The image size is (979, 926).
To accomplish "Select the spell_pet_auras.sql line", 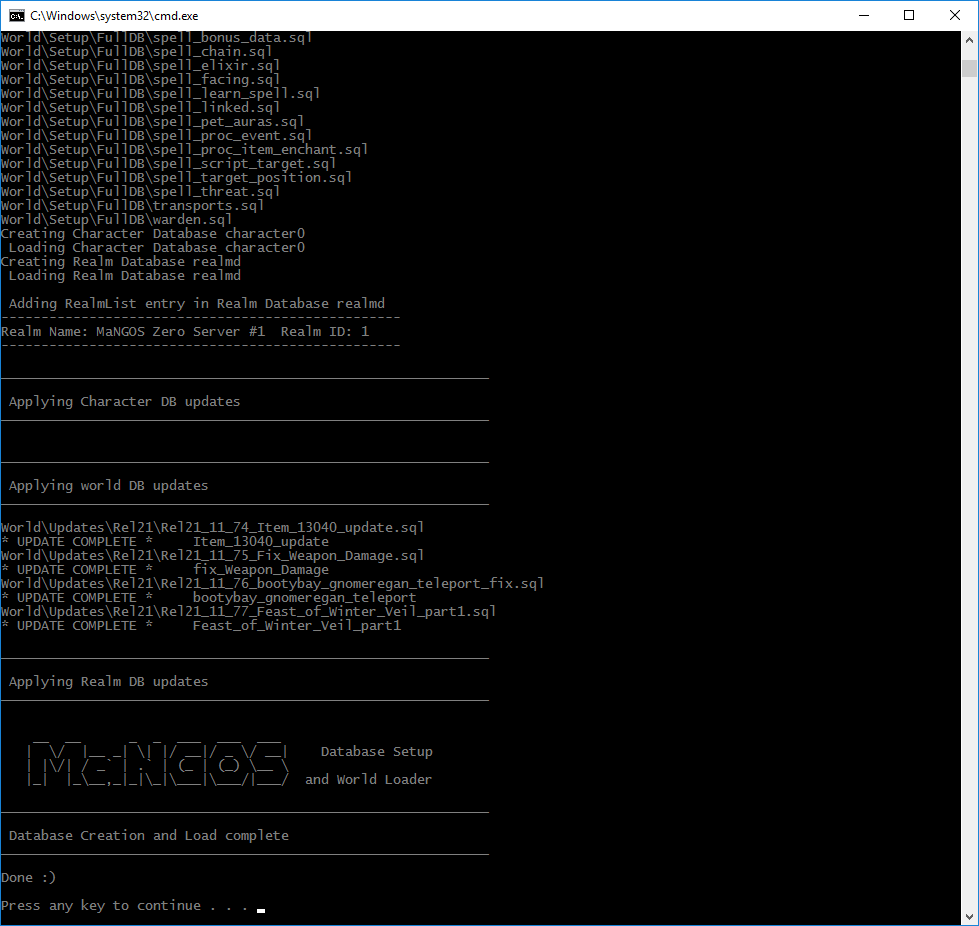I will pos(152,122).
